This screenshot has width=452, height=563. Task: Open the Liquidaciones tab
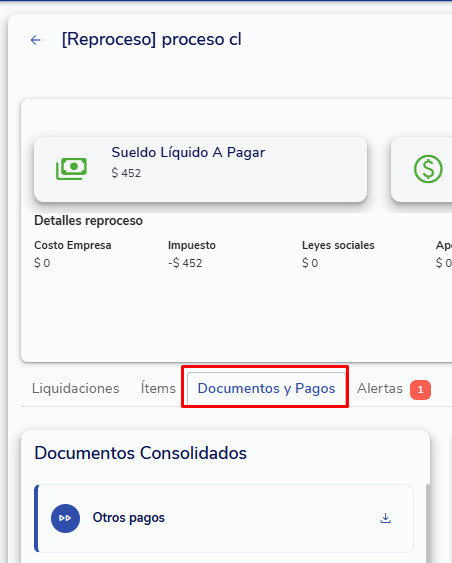pyautogui.click(x=75, y=388)
